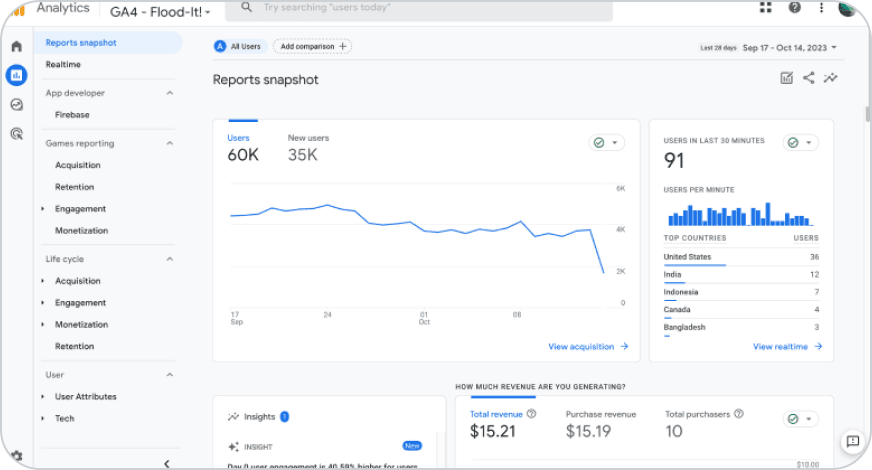Collapse the navigation sidebar with chevron

[x=167, y=463]
